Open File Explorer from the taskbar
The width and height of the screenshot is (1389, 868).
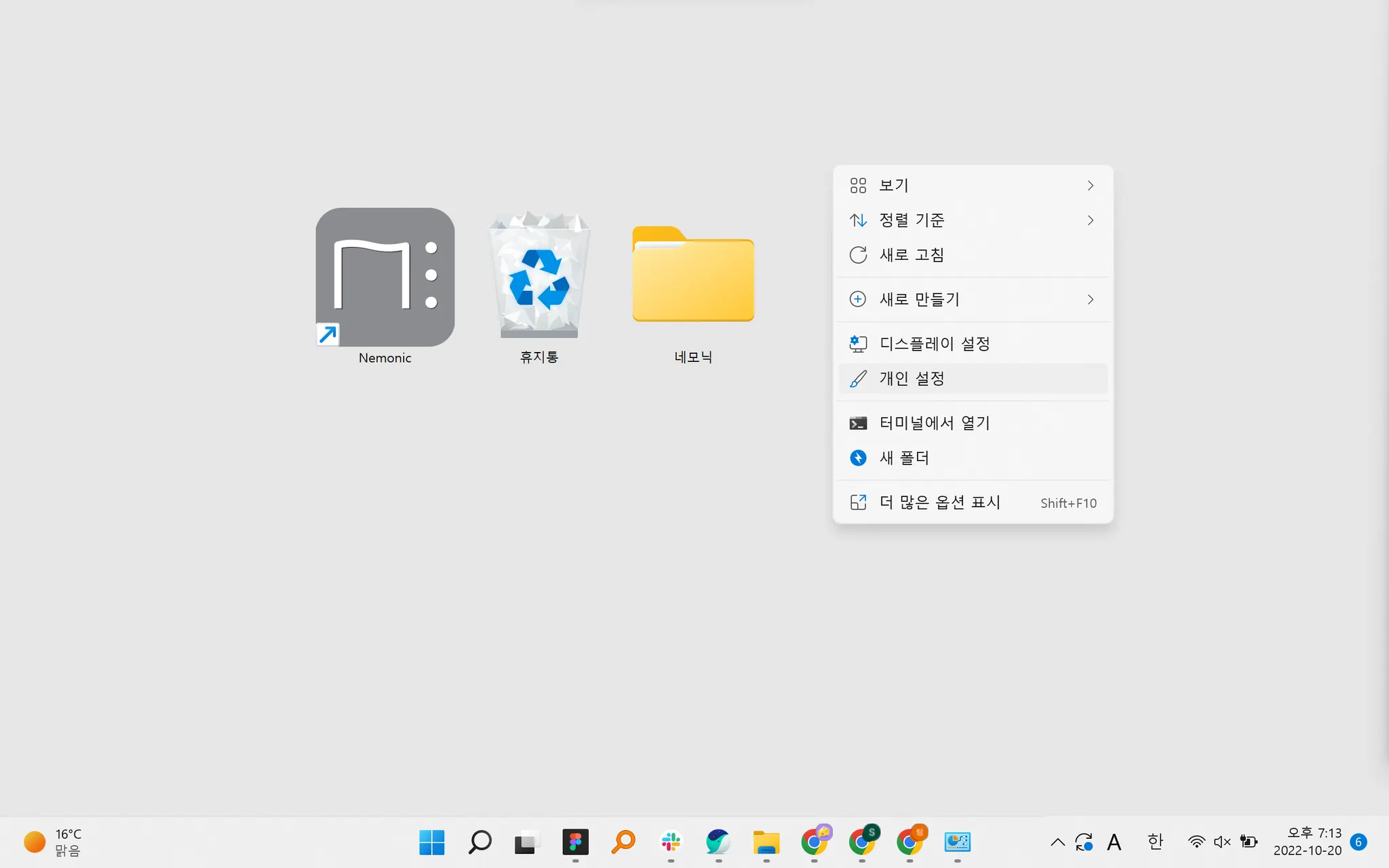click(x=766, y=842)
